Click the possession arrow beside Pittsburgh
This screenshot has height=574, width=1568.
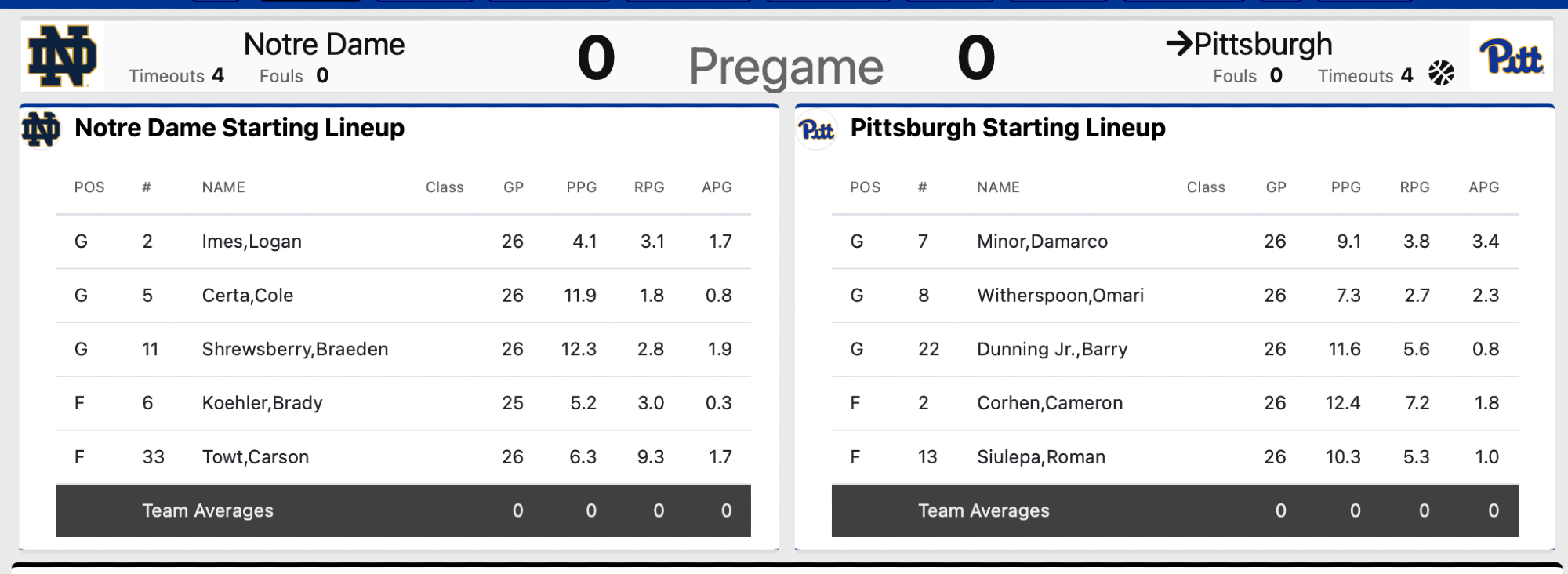[1178, 43]
